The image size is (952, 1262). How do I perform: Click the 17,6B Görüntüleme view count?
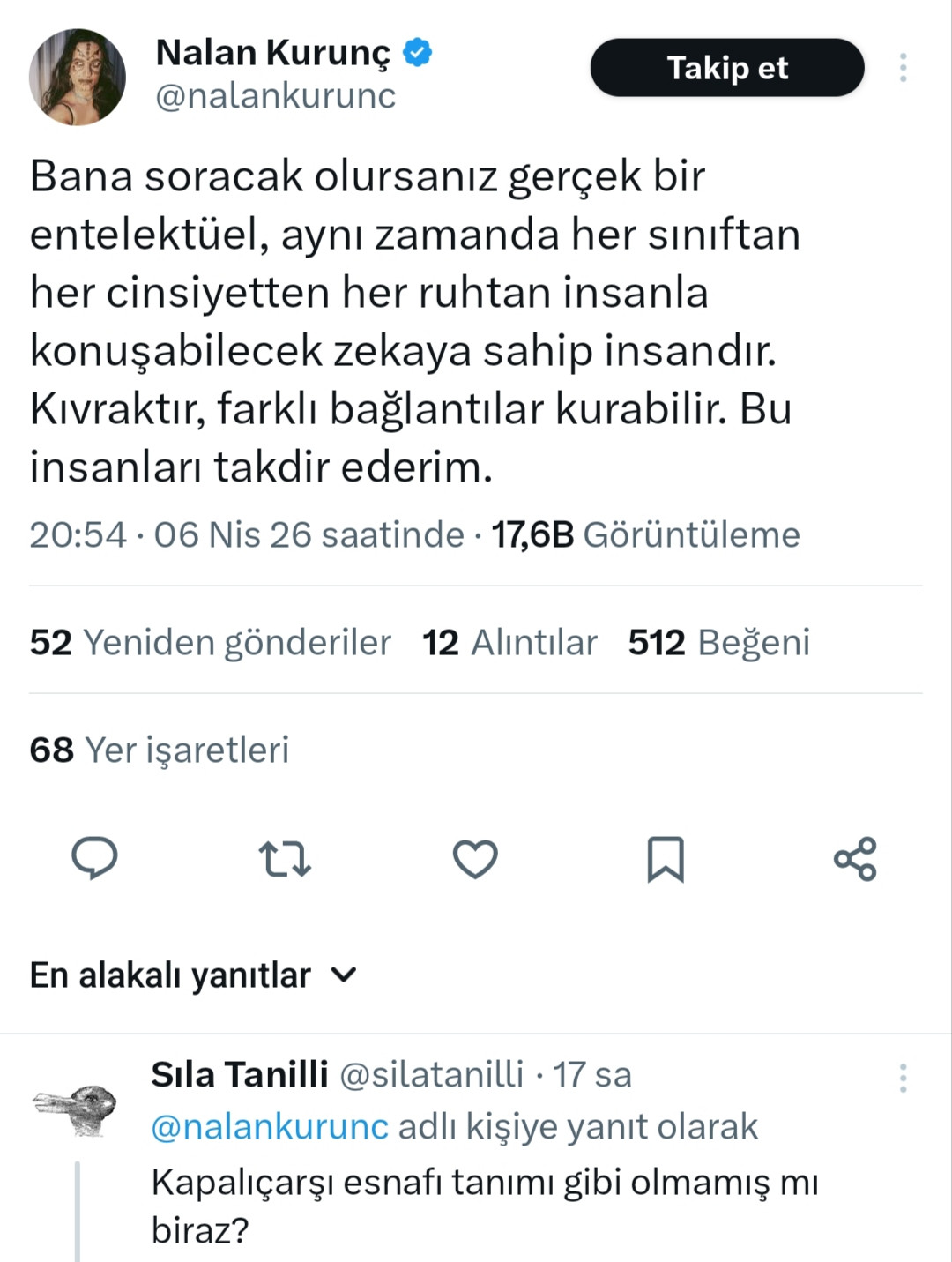[x=645, y=535]
